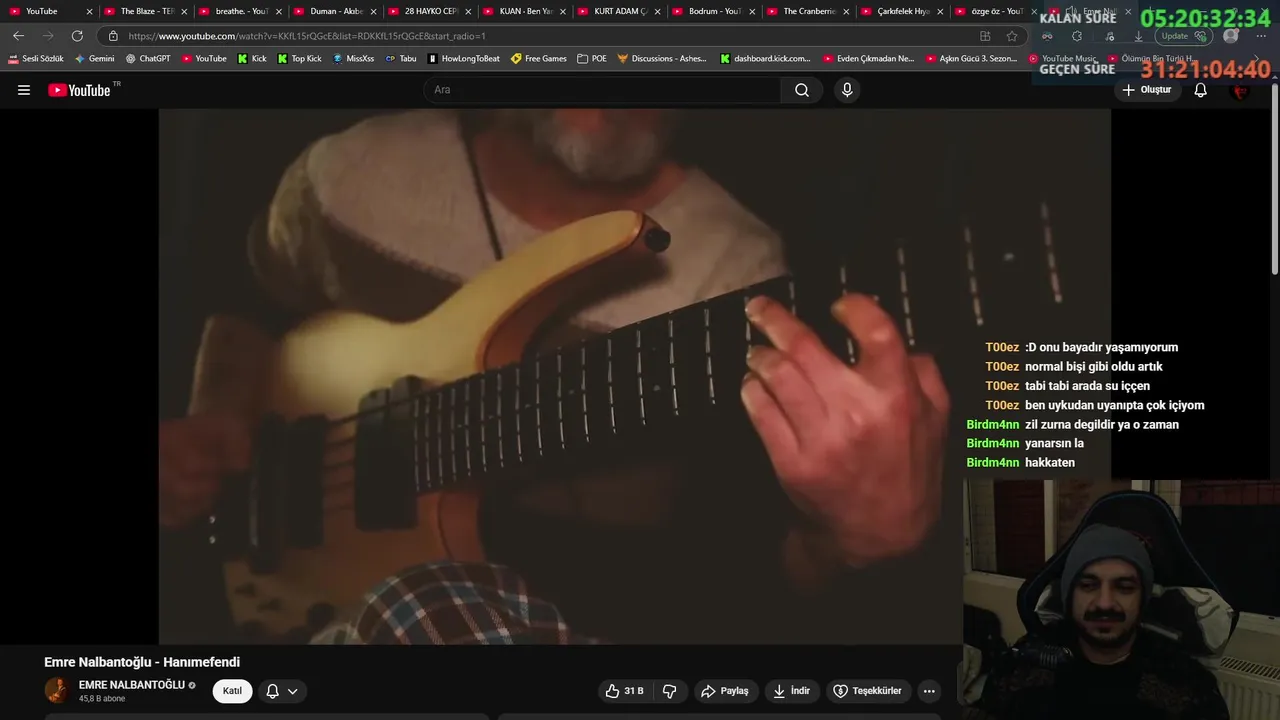Open the EMRE NALBANTOĞLU channel name link
Viewport: 1280px width, 720px height.
pyautogui.click(x=132, y=685)
